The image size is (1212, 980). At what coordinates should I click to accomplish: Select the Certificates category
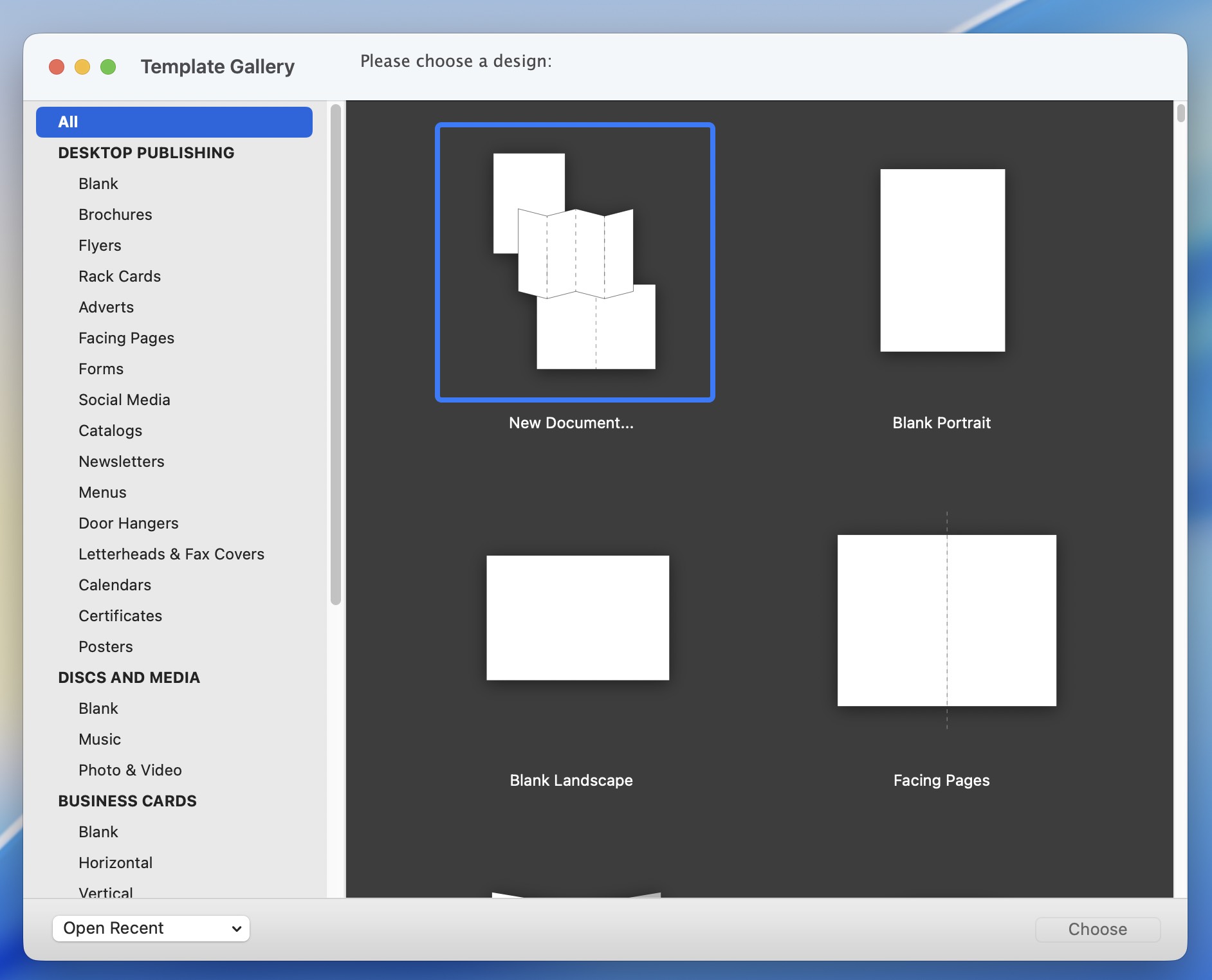click(x=120, y=616)
